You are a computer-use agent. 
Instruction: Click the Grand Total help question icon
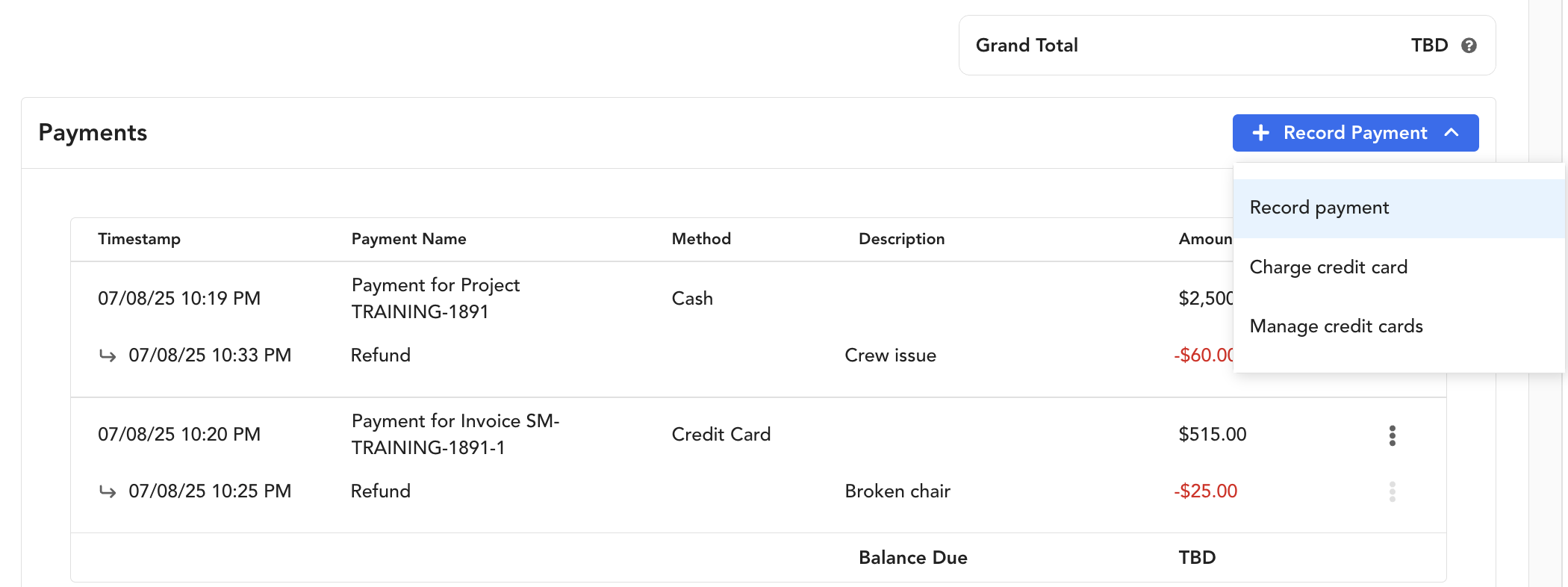click(x=1469, y=46)
